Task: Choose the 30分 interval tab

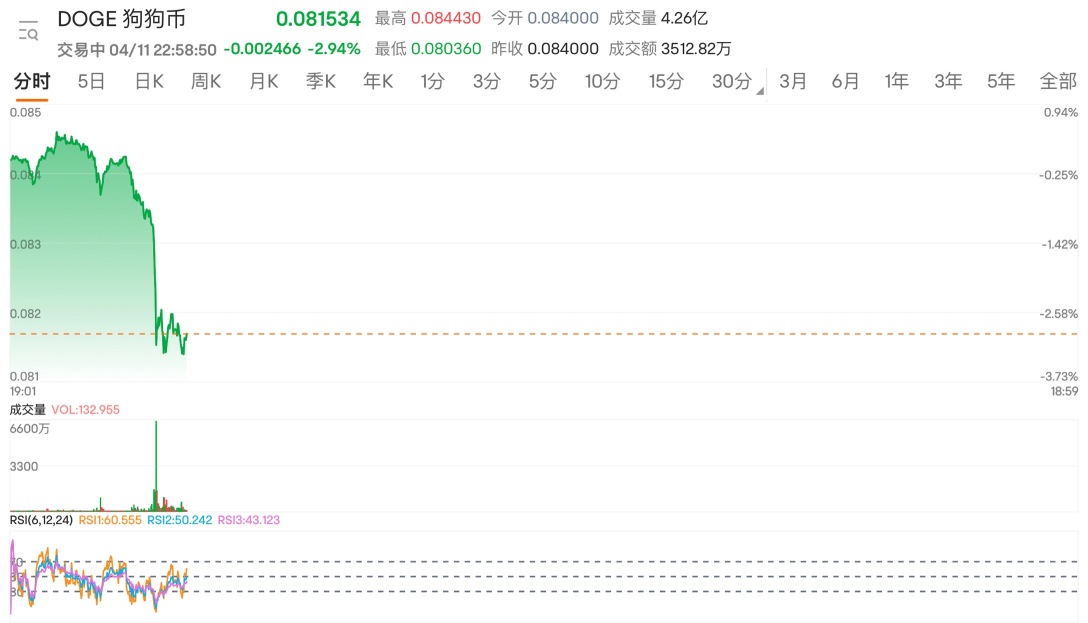Action: [x=731, y=81]
